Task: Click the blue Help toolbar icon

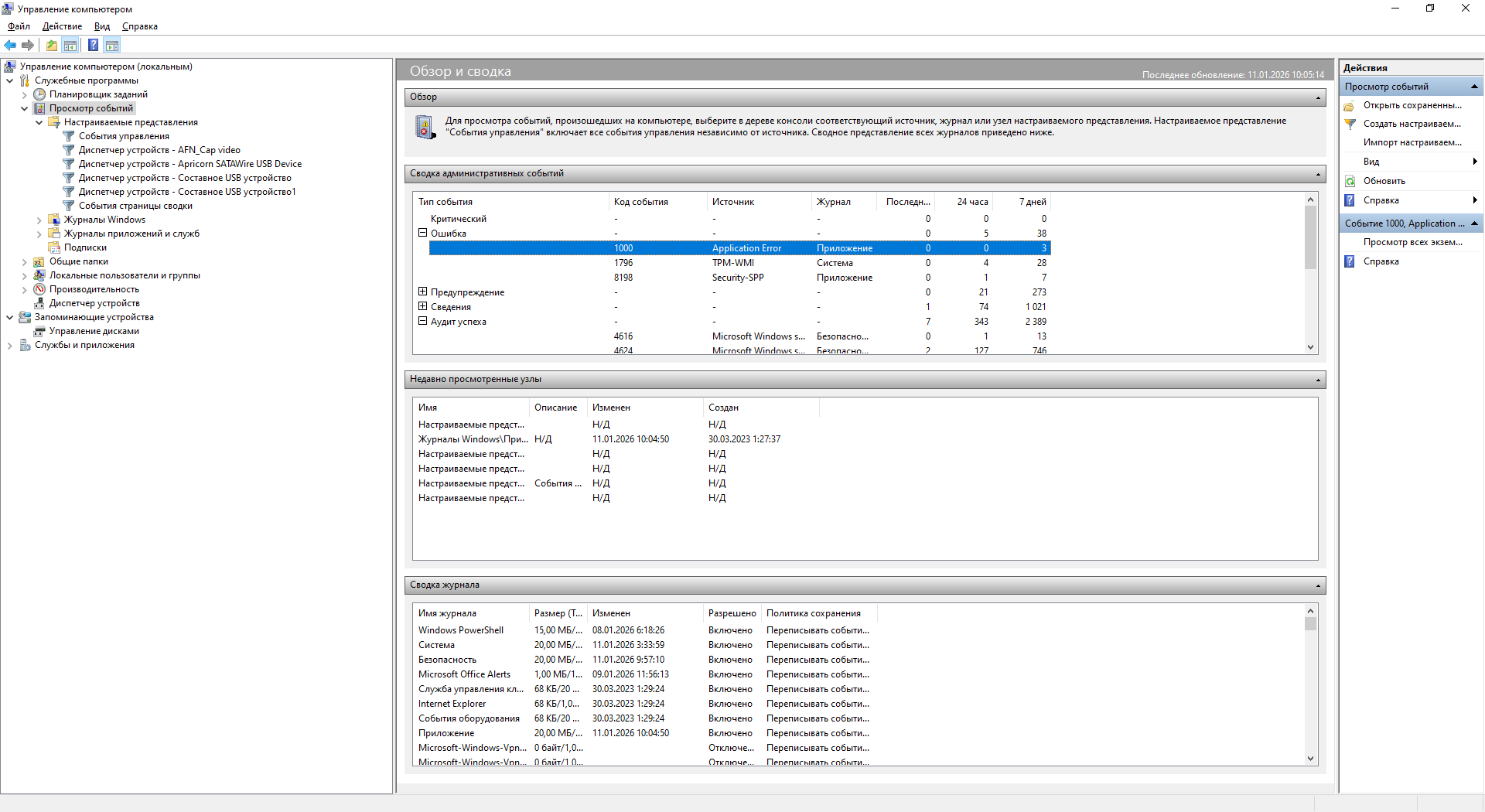Action: click(x=93, y=46)
